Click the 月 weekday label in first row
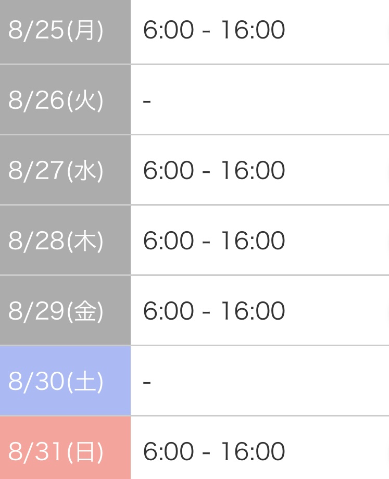Screen dimensions: 389x479 (x=85, y=30)
